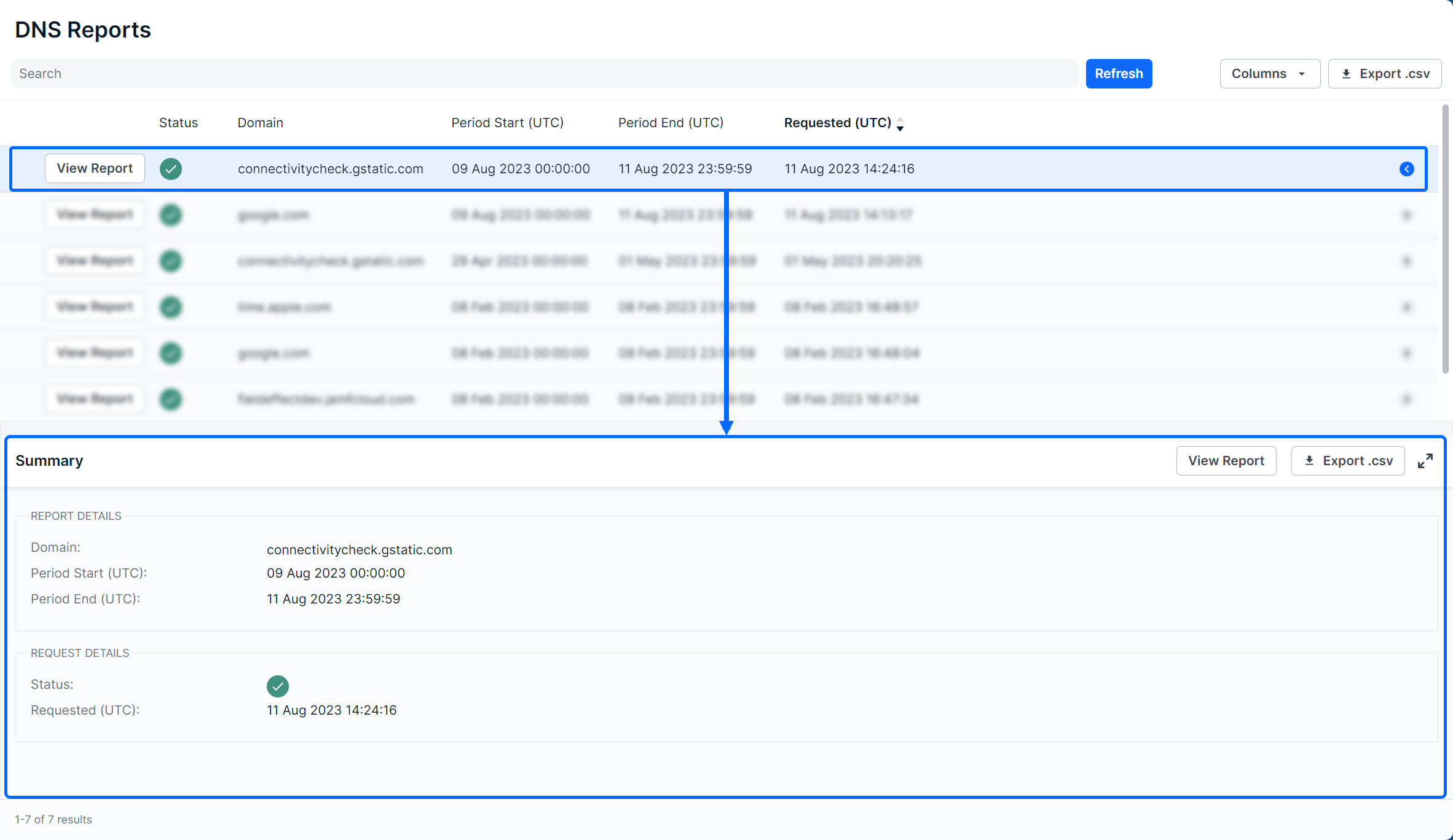Sort by Domain column header
The image size is (1453, 840).
tap(260, 123)
